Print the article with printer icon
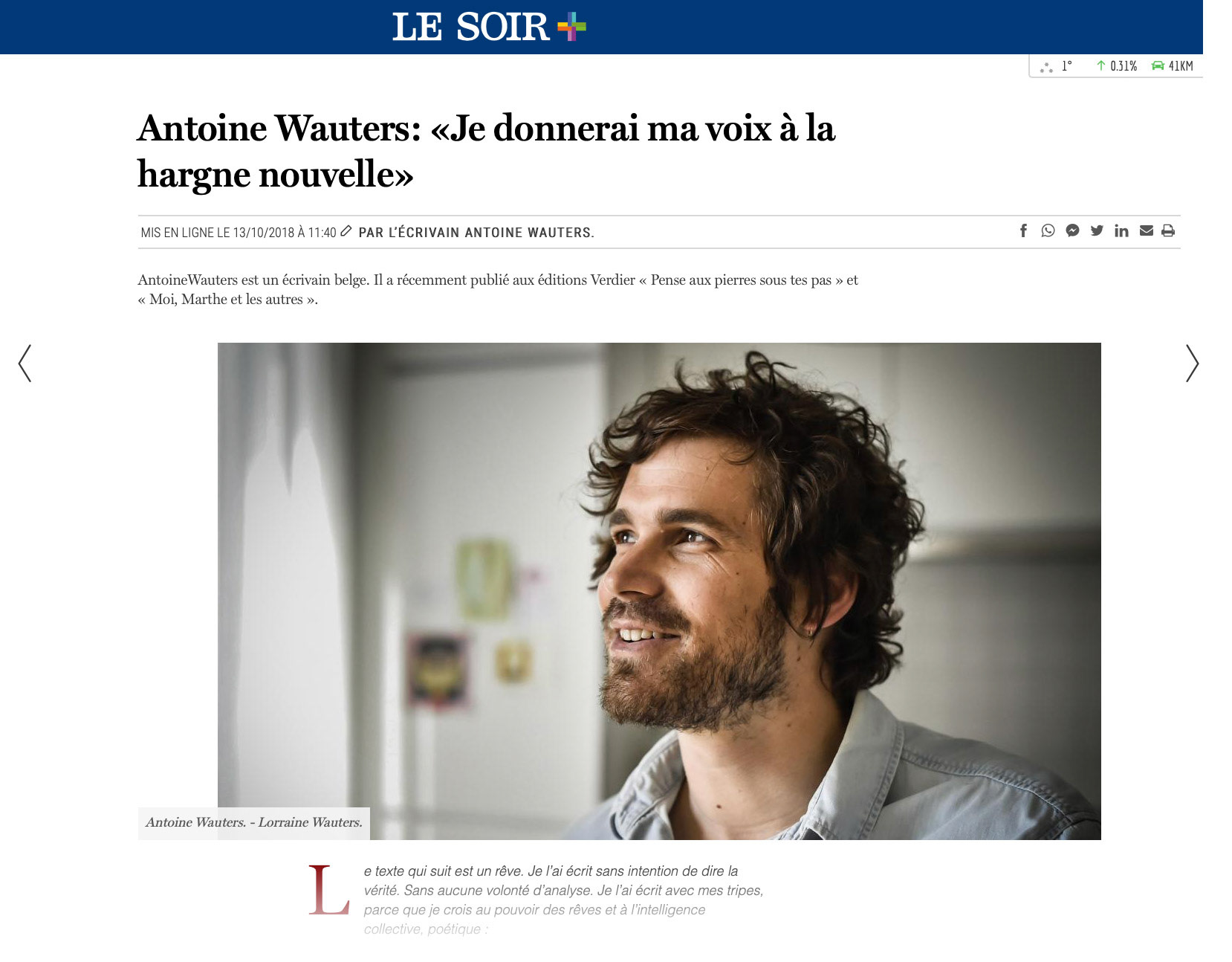This screenshot has width=1232, height=962. pos(1168,230)
